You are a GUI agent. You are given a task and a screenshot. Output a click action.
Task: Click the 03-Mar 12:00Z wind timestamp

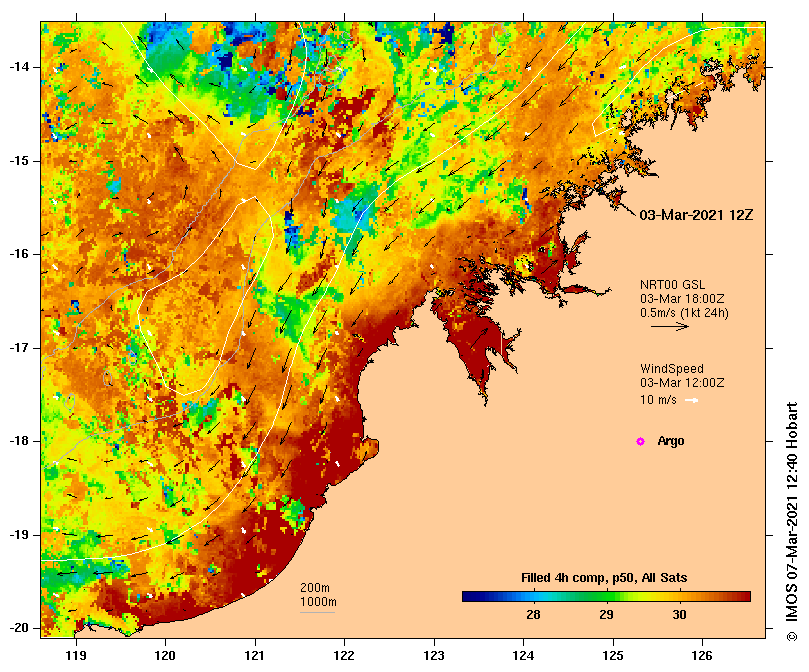pos(682,383)
